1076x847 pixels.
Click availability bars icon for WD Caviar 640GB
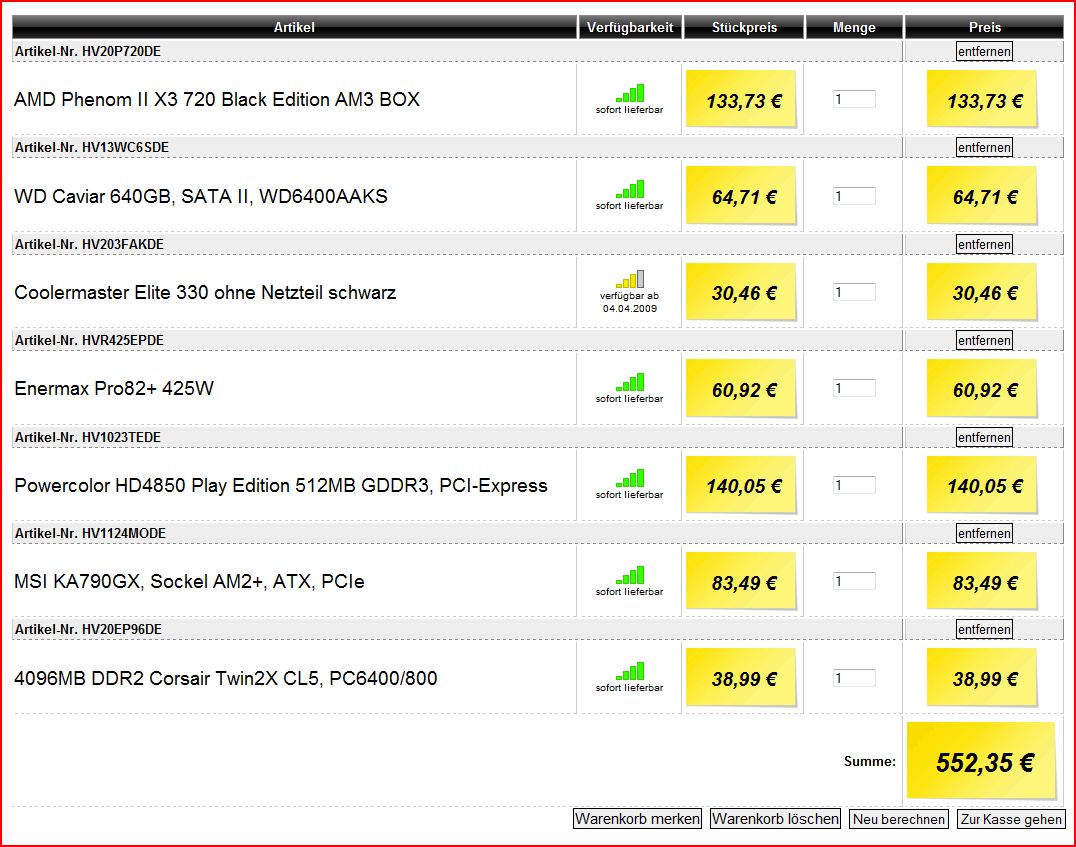(630, 189)
